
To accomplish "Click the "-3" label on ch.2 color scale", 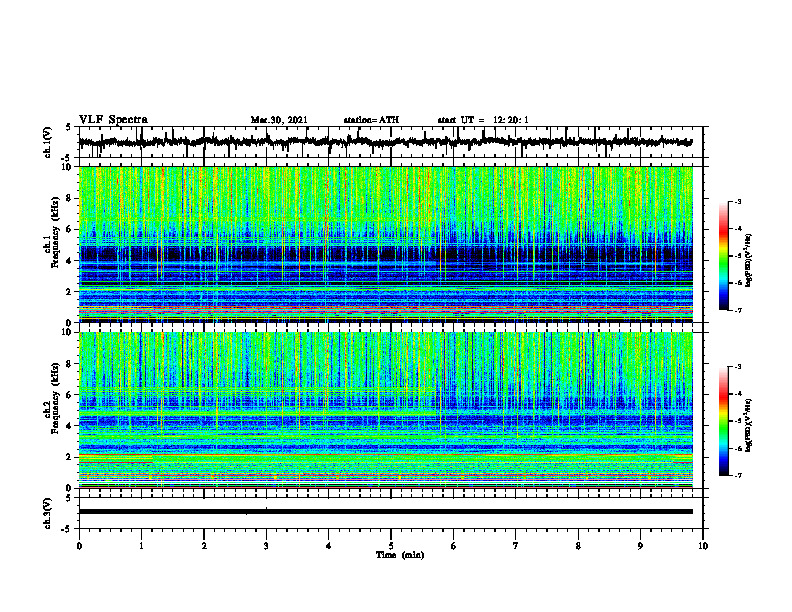I will pyautogui.click(x=738, y=367).
